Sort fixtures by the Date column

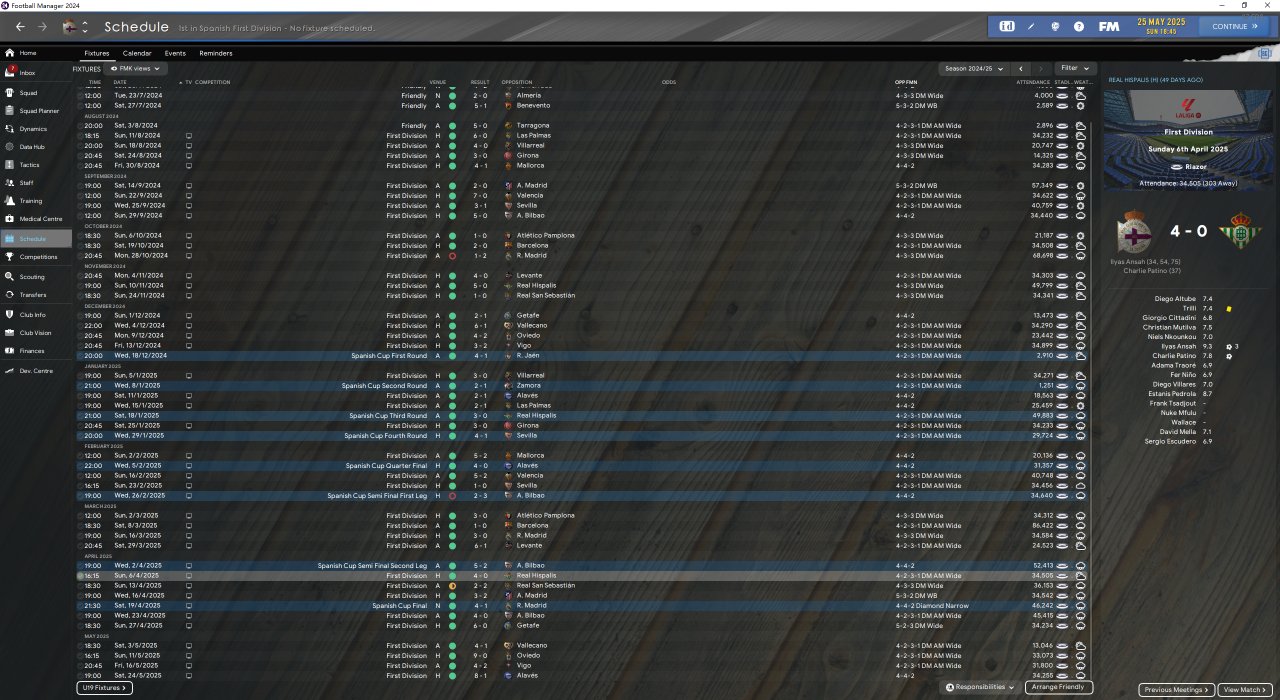coord(120,82)
